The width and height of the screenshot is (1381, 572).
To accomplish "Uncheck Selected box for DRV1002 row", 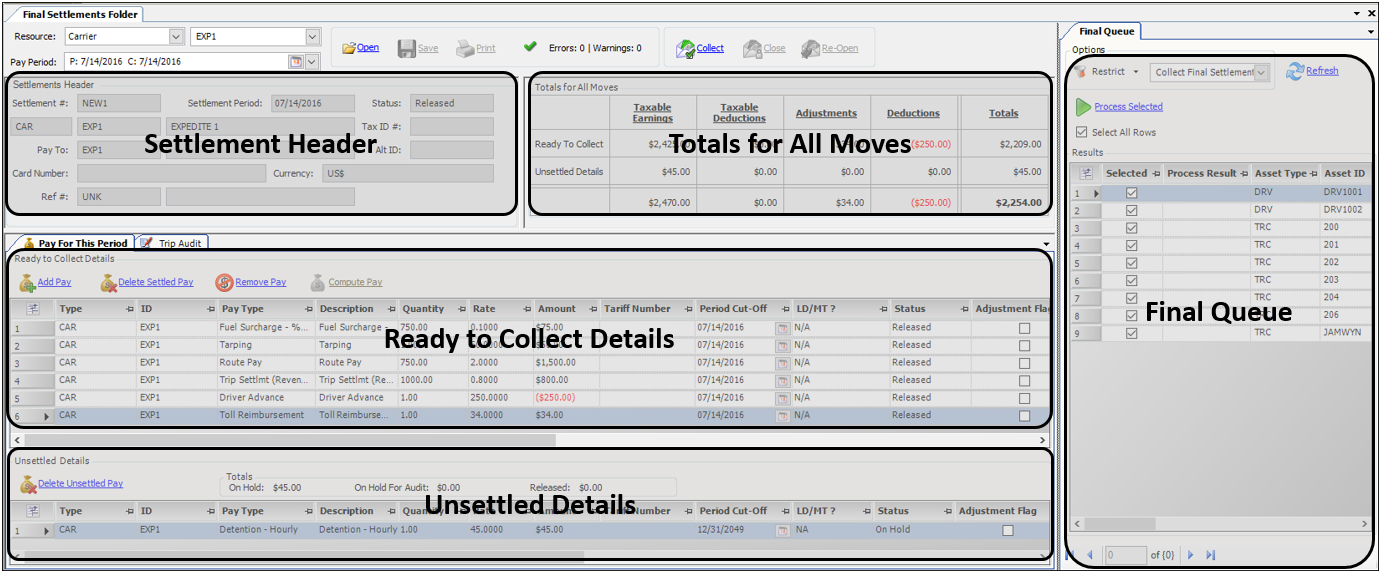I will [1132, 210].
